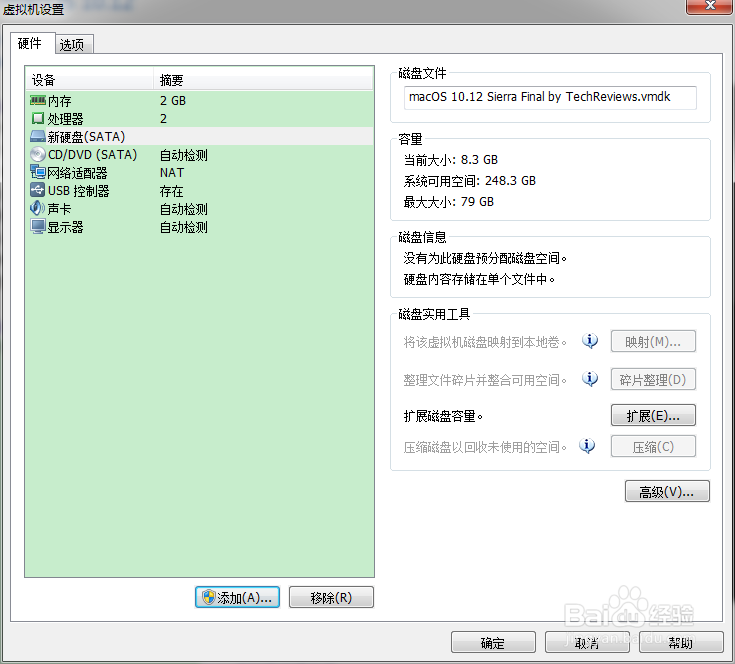Click the display (显示器) monitor icon

(38, 226)
